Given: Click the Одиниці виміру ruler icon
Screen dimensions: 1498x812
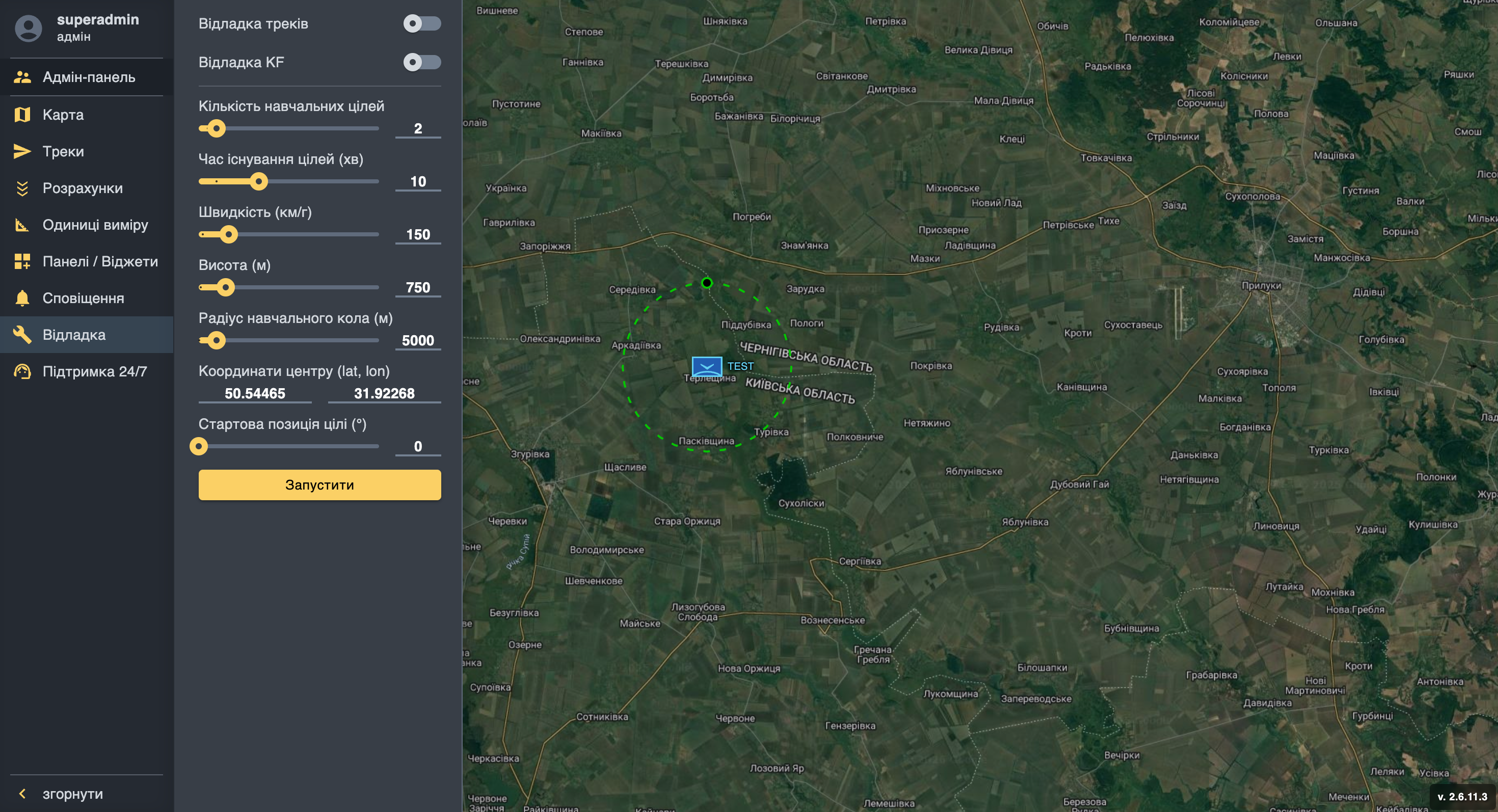Looking at the screenshot, I should coord(22,225).
